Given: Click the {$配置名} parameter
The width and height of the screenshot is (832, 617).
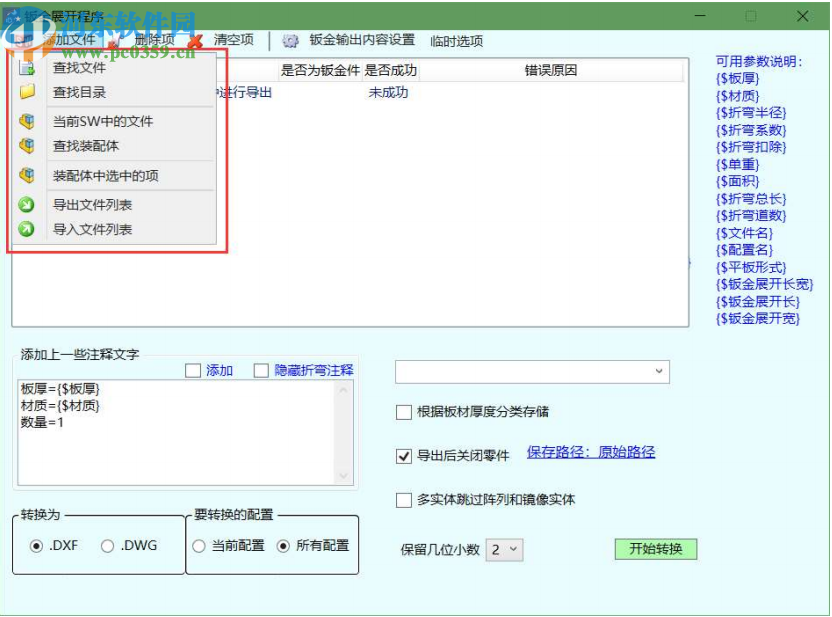Looking at the screenshot, I should (x=744, y=250).
